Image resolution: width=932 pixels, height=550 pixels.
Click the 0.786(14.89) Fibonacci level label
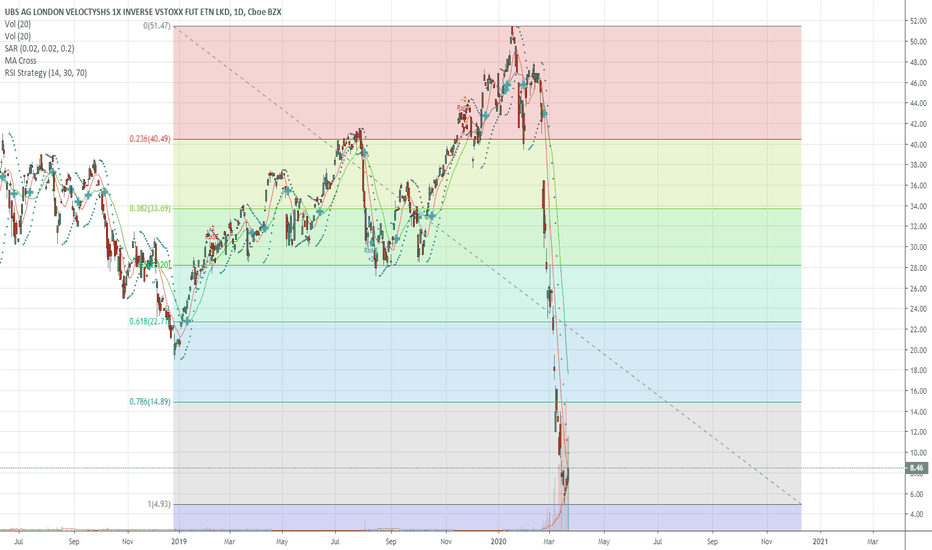tap(150, 402)
